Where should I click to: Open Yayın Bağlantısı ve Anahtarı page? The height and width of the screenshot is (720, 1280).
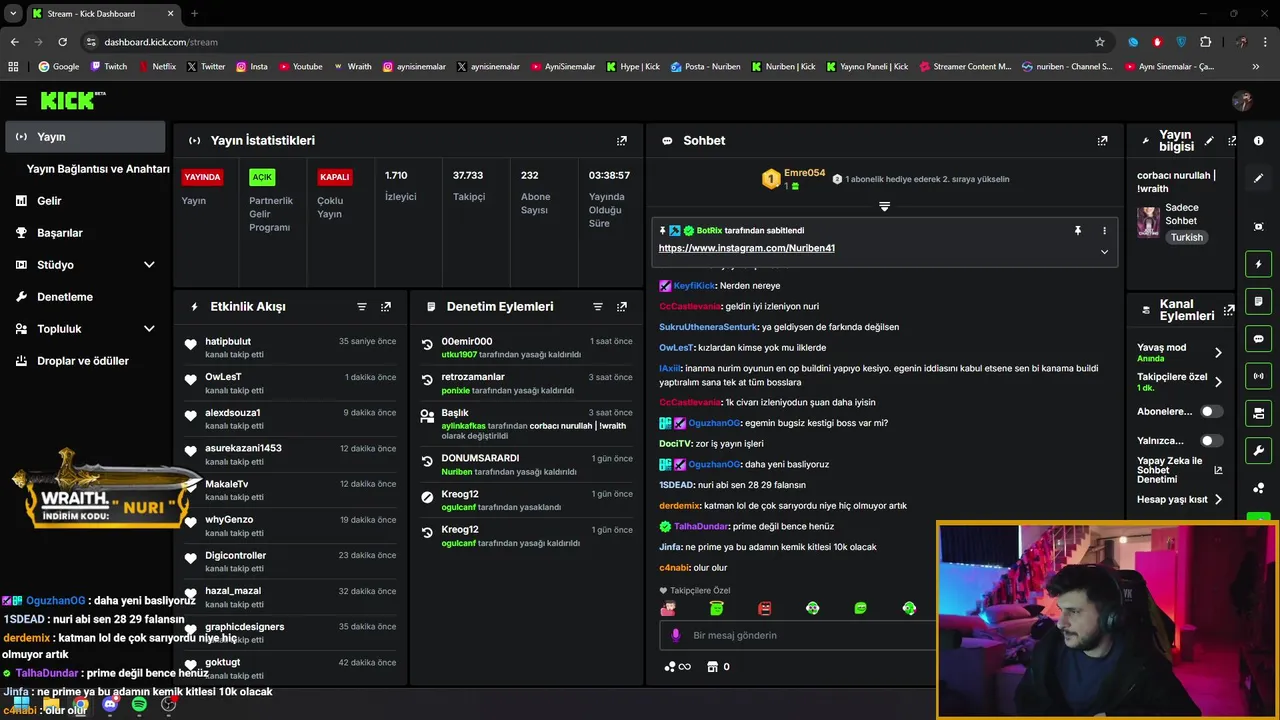click(98, 169)
